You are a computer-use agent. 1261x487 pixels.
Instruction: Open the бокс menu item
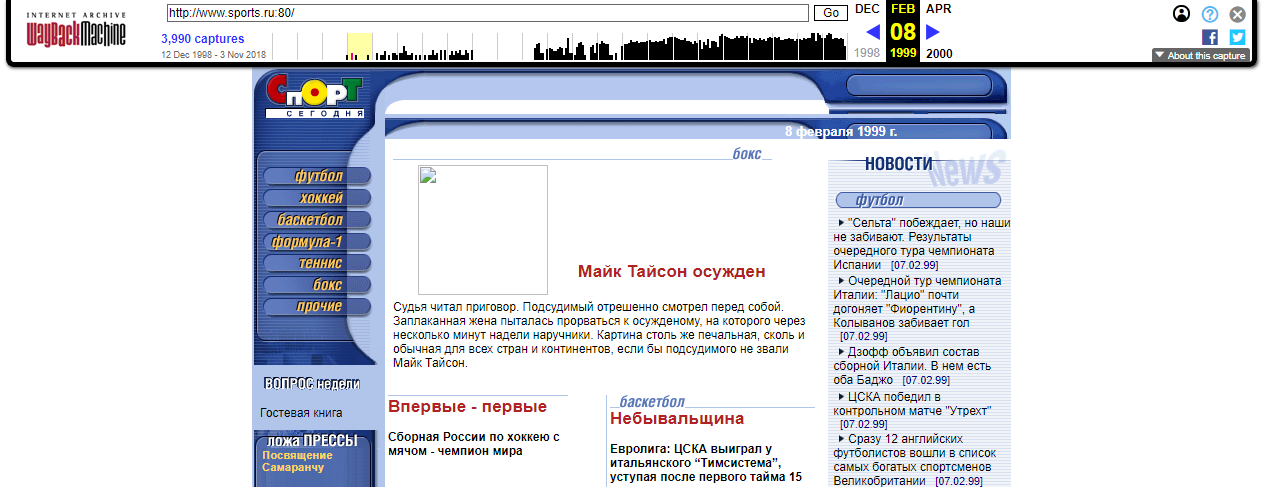[x=317, y=285]
